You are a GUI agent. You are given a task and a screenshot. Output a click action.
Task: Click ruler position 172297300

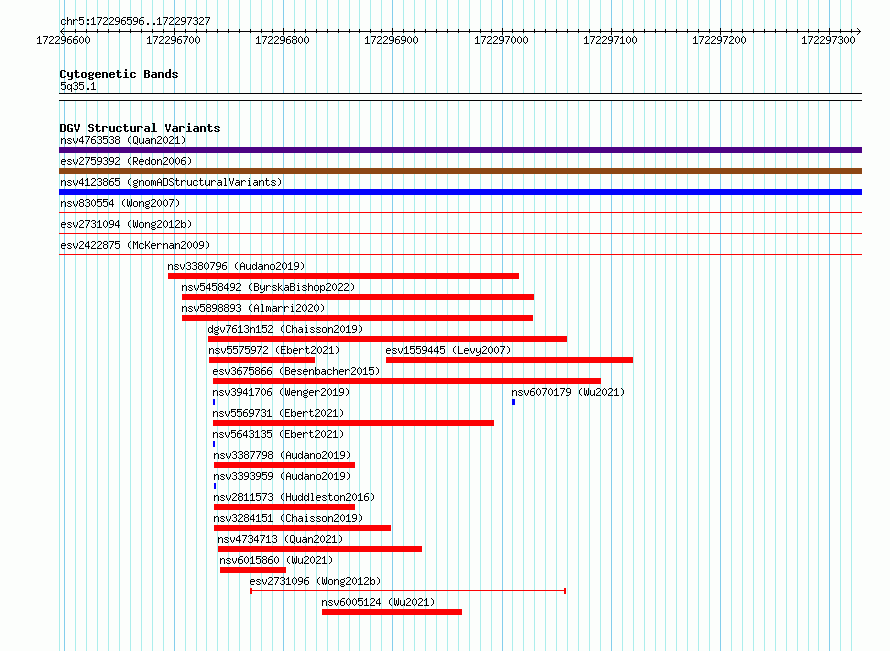828,40
